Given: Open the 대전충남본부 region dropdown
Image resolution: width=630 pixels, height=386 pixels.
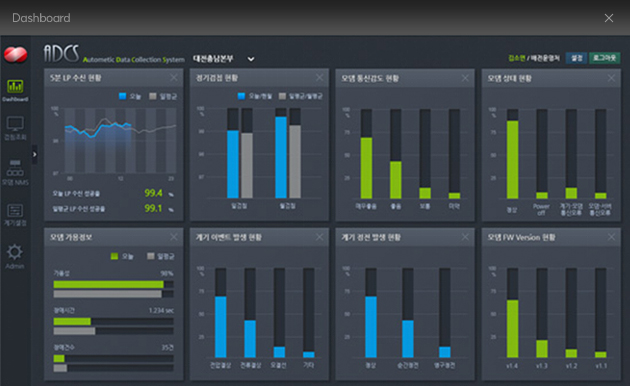Looking at the screenshot, I should pyautogui.click(x=223, y=59).
